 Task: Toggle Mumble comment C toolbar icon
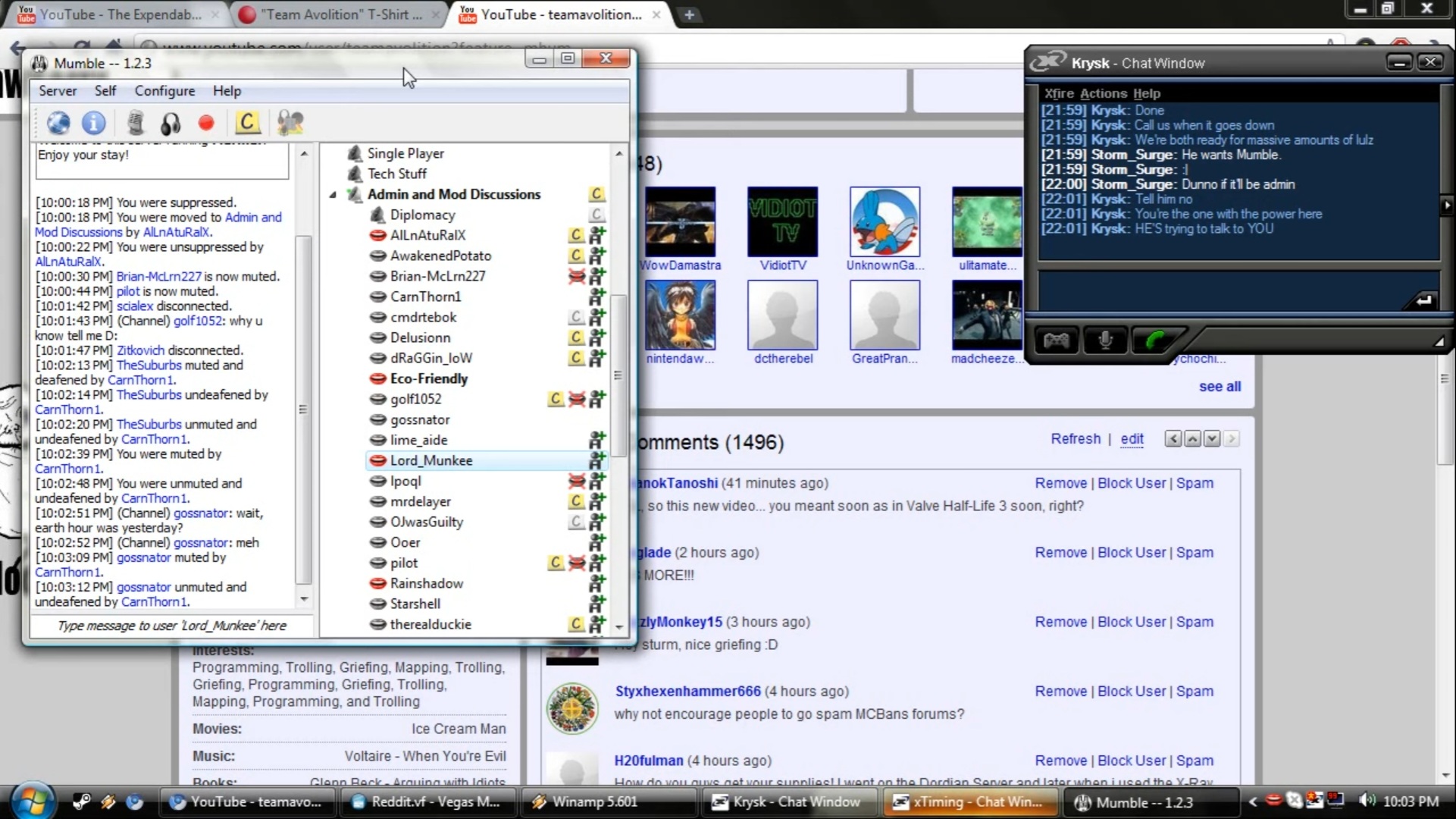point(247,122)
